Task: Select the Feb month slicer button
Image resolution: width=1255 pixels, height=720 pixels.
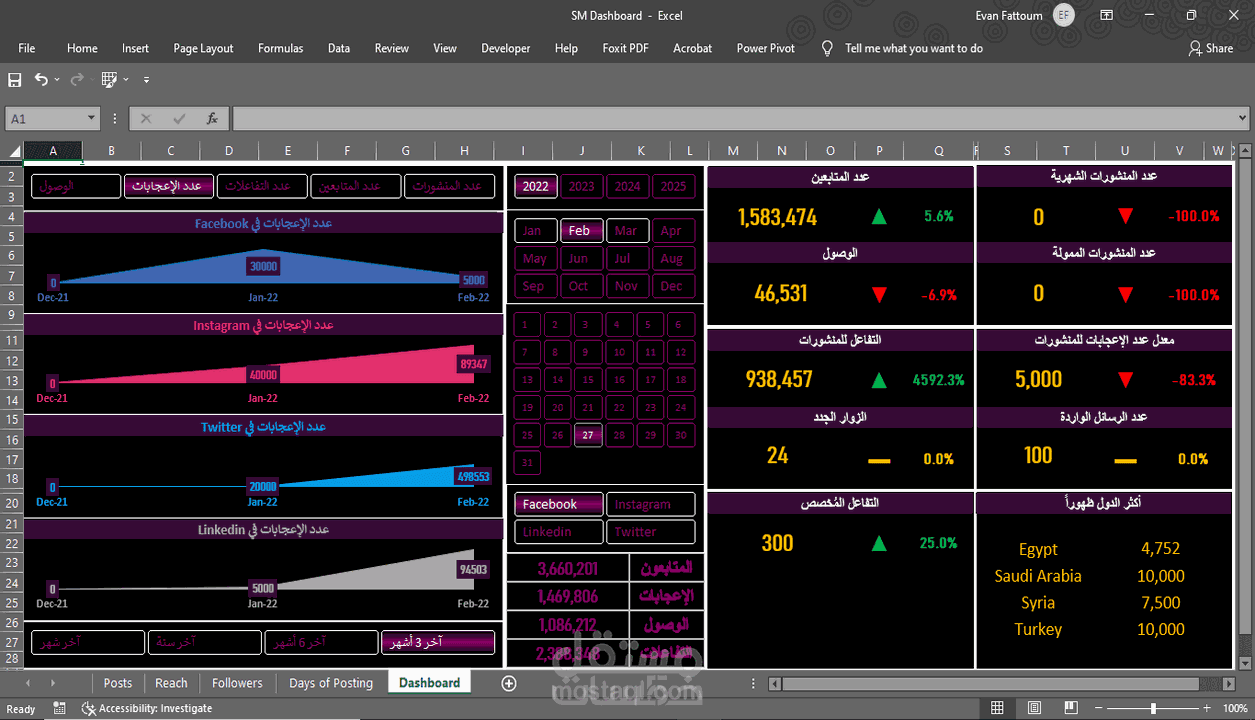Action: coord(580,230)
